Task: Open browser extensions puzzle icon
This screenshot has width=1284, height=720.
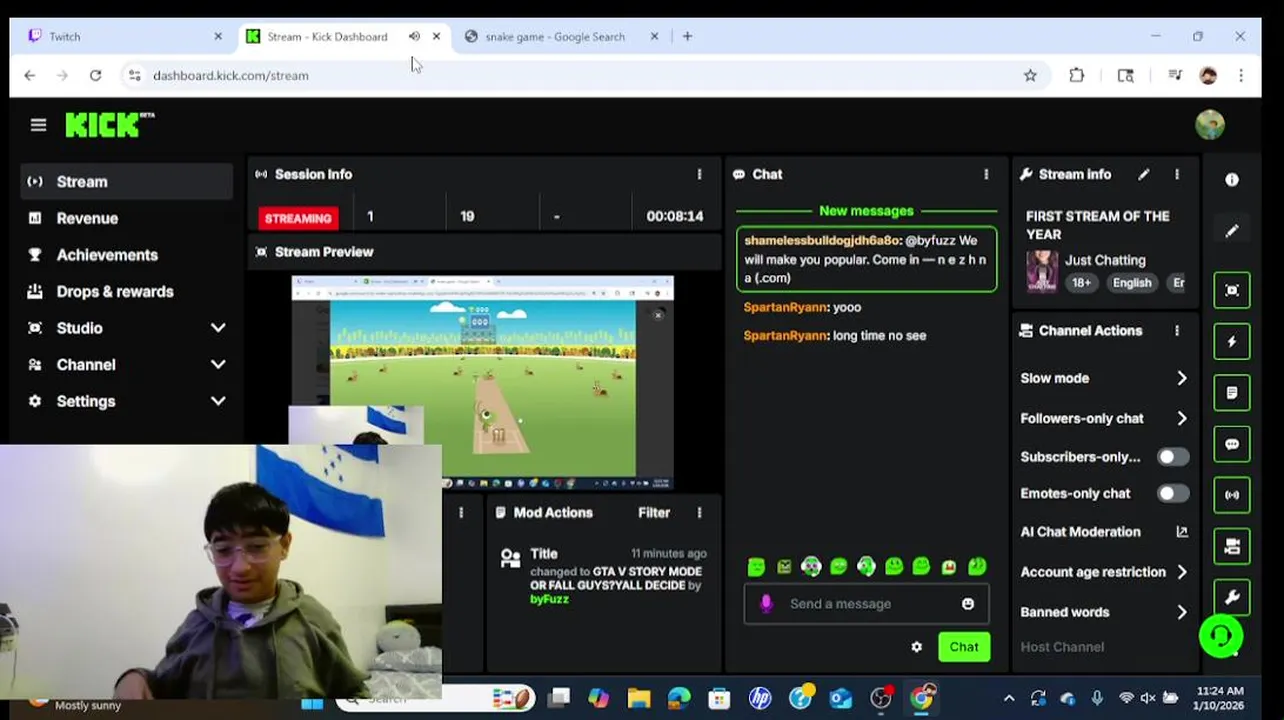Action: 1077,75
